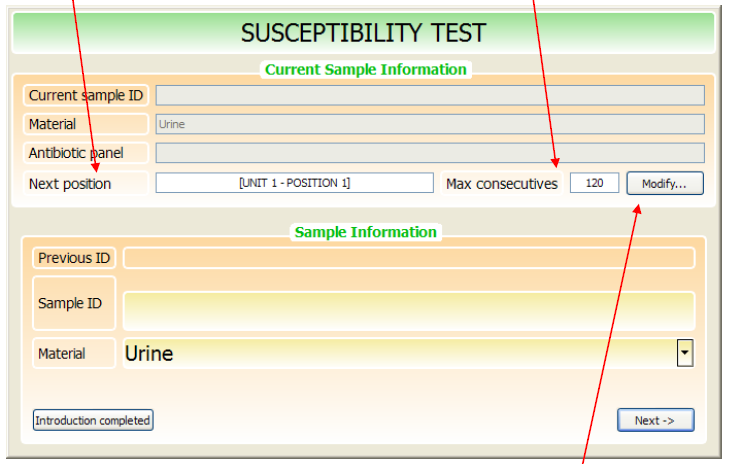Click the Current Sample Information heading

(x=366, y=70)
